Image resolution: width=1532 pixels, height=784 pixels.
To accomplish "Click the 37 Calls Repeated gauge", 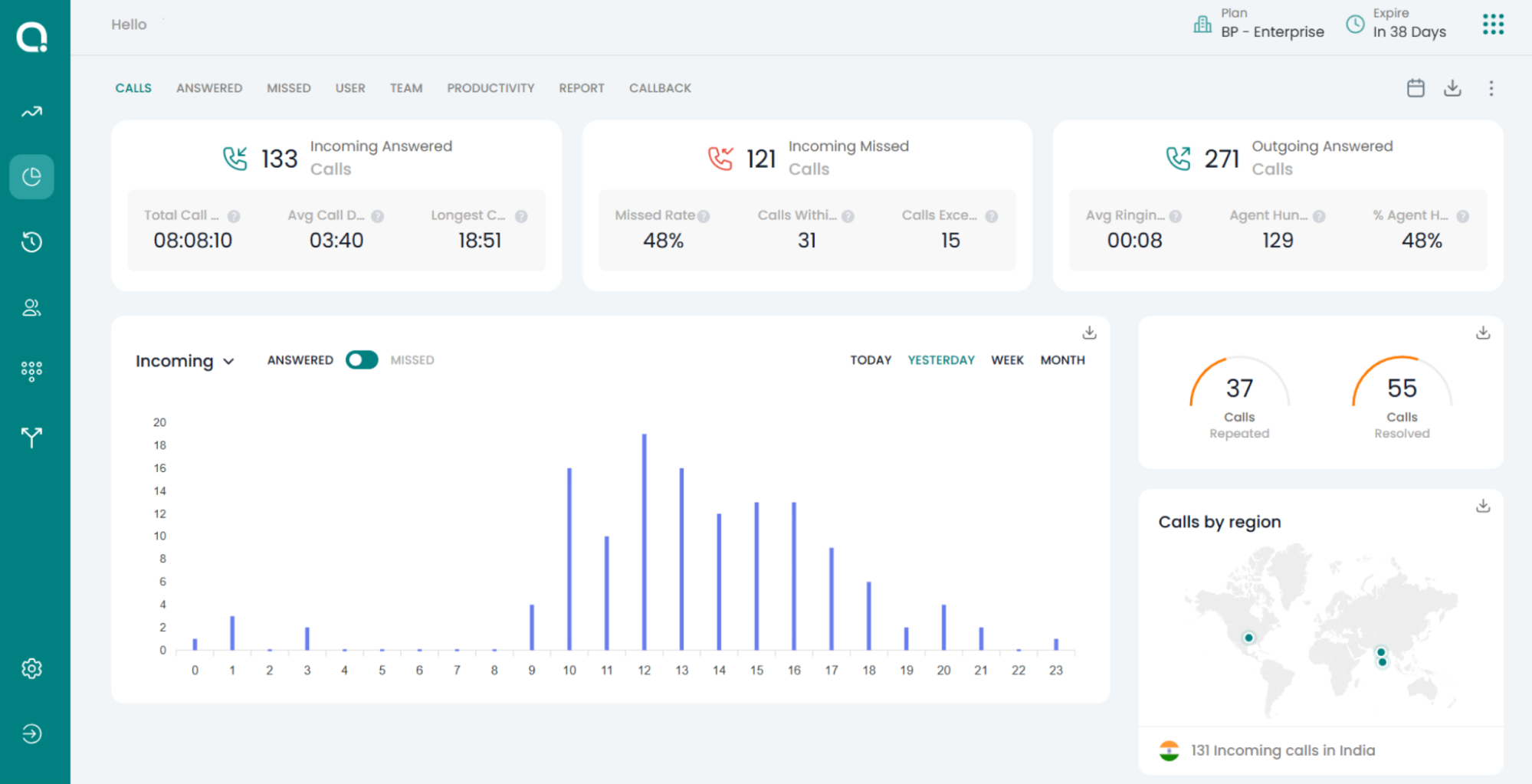I will (x=1239, y=399).
